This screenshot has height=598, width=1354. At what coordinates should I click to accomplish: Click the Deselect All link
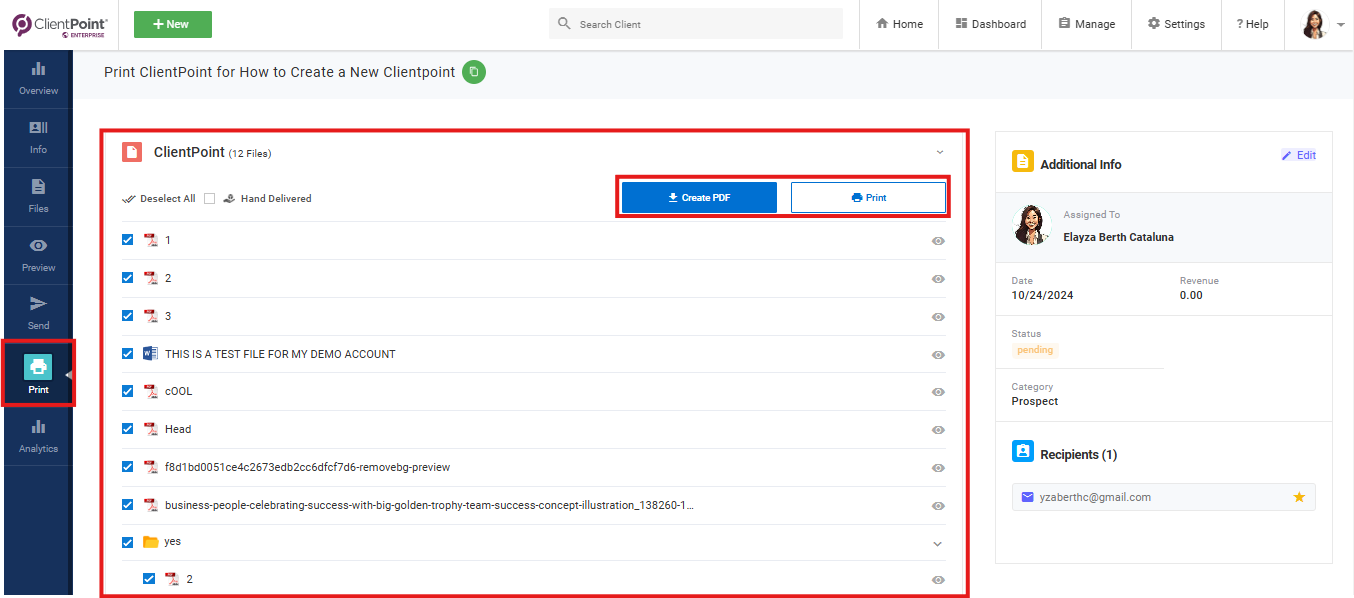(167, 199)
